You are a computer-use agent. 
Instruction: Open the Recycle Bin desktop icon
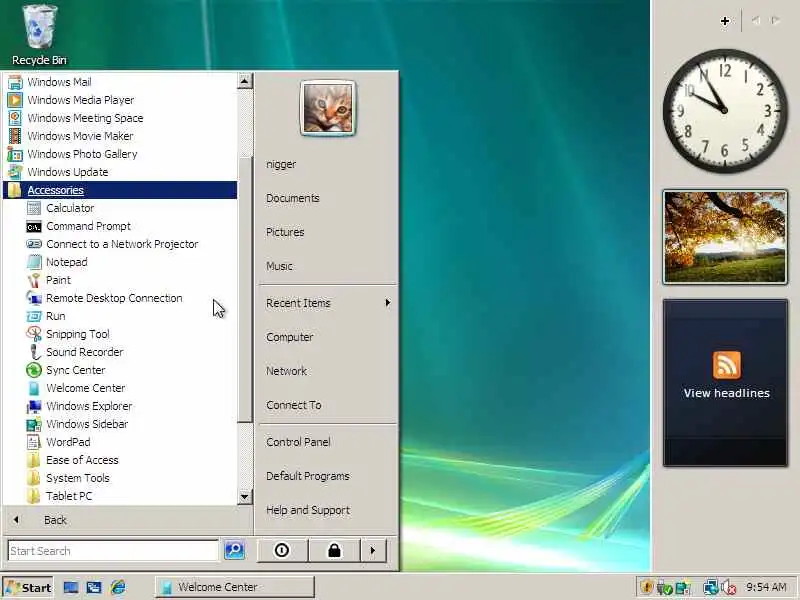[x=39, y=34]
